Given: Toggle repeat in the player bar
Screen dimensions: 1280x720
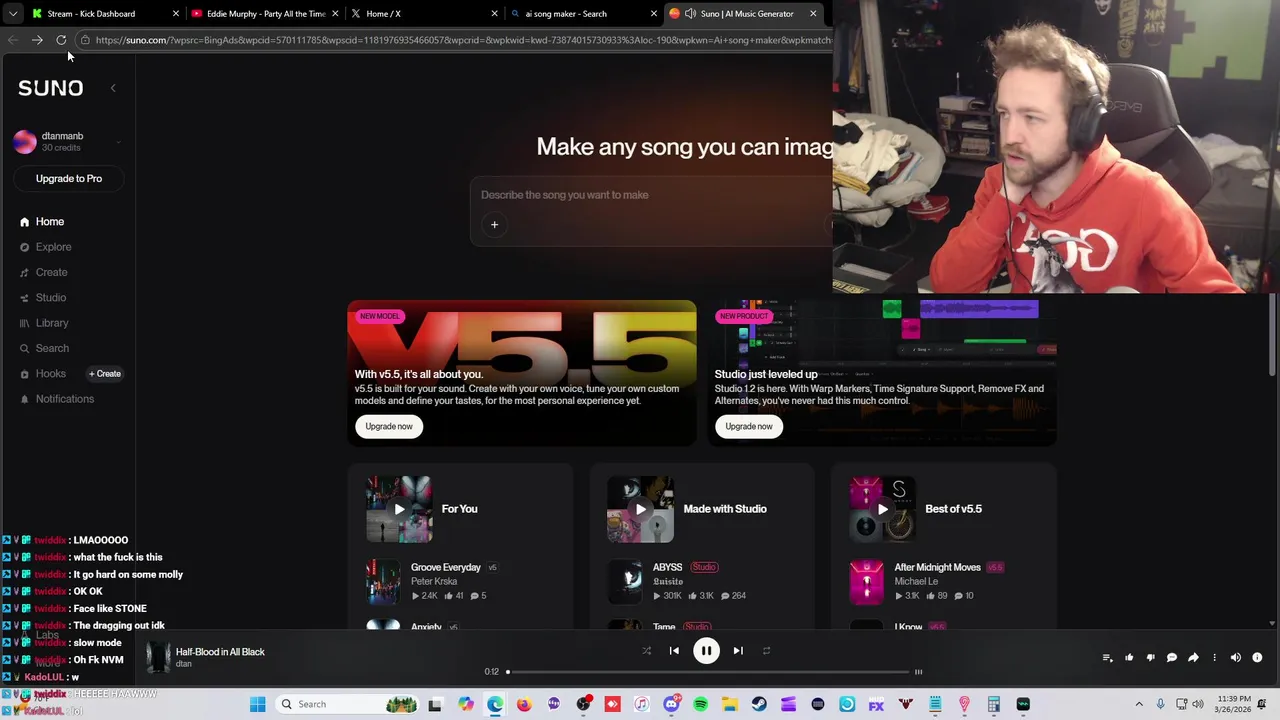Looking at the screenshot, I should point(766,651).
